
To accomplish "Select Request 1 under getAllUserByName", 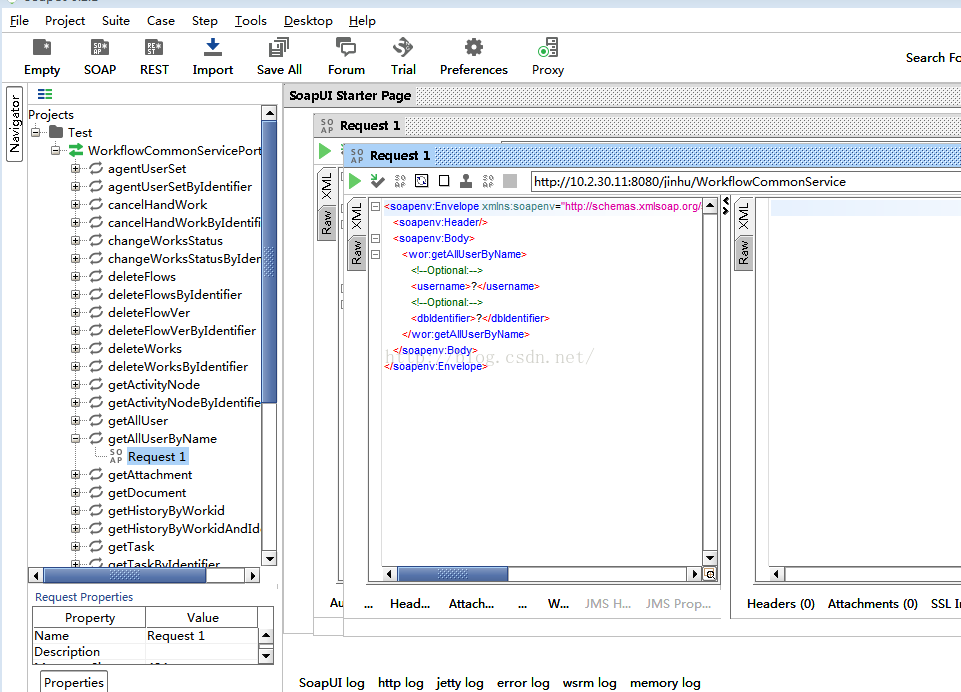I will click(157, 457).
